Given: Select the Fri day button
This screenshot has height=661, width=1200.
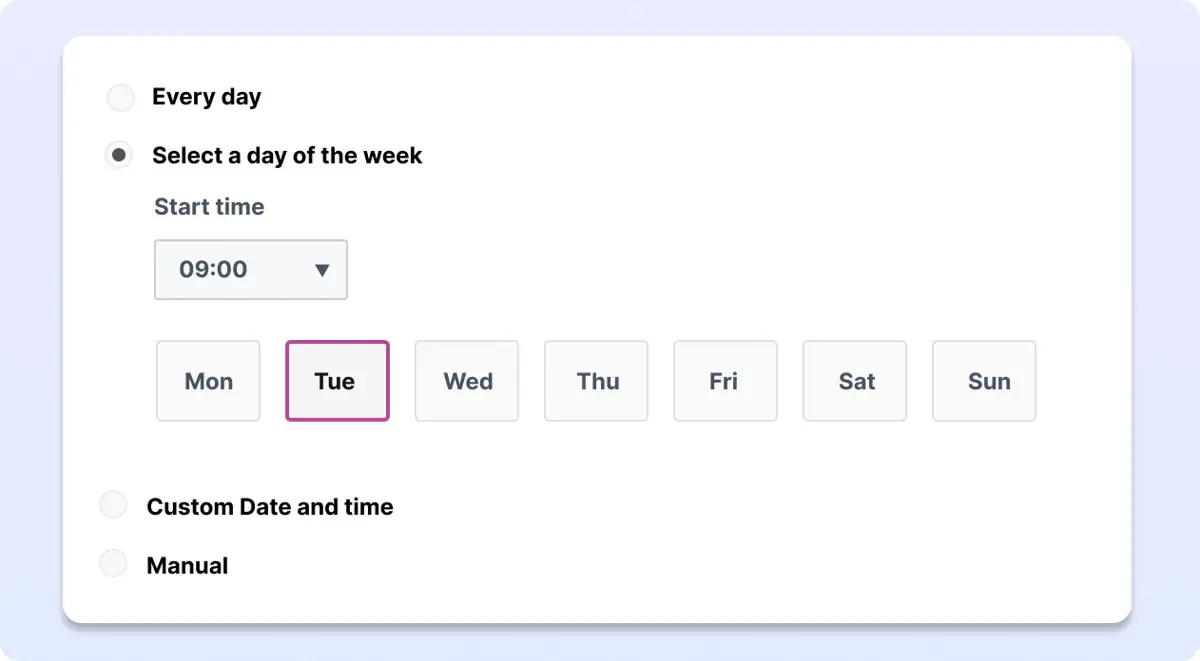Looking at the screenshot, I should tap(725, 381).
